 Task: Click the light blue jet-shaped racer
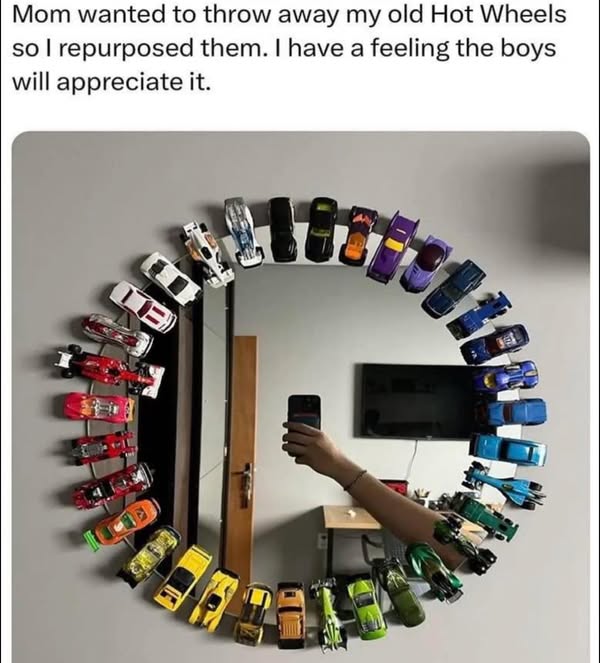(504, 486)
